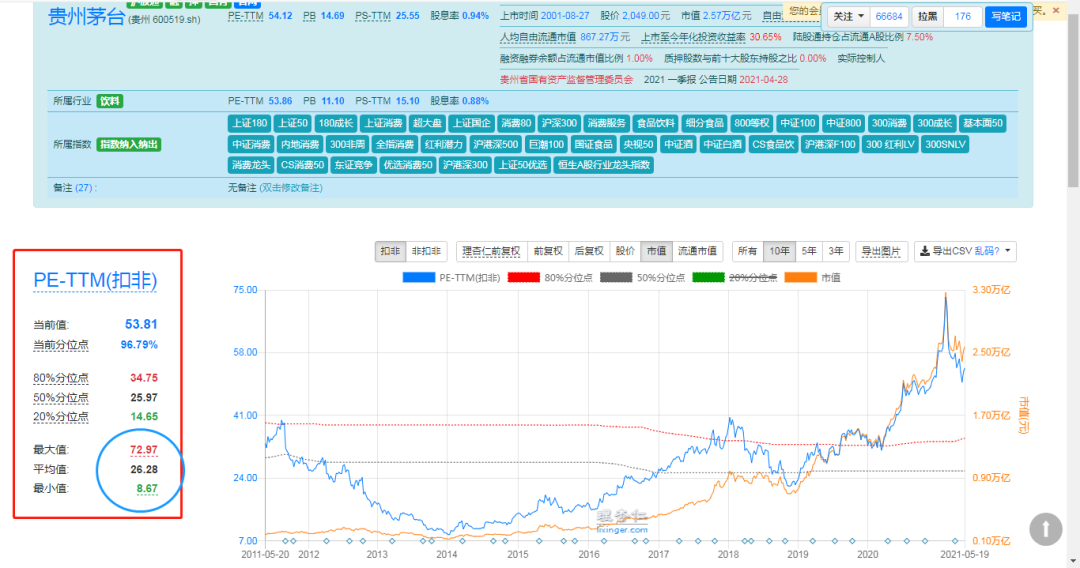The height and width of the screenshot is (568, 1080).
Task: Click the 当前分位点 label
Action: (61, 345)
